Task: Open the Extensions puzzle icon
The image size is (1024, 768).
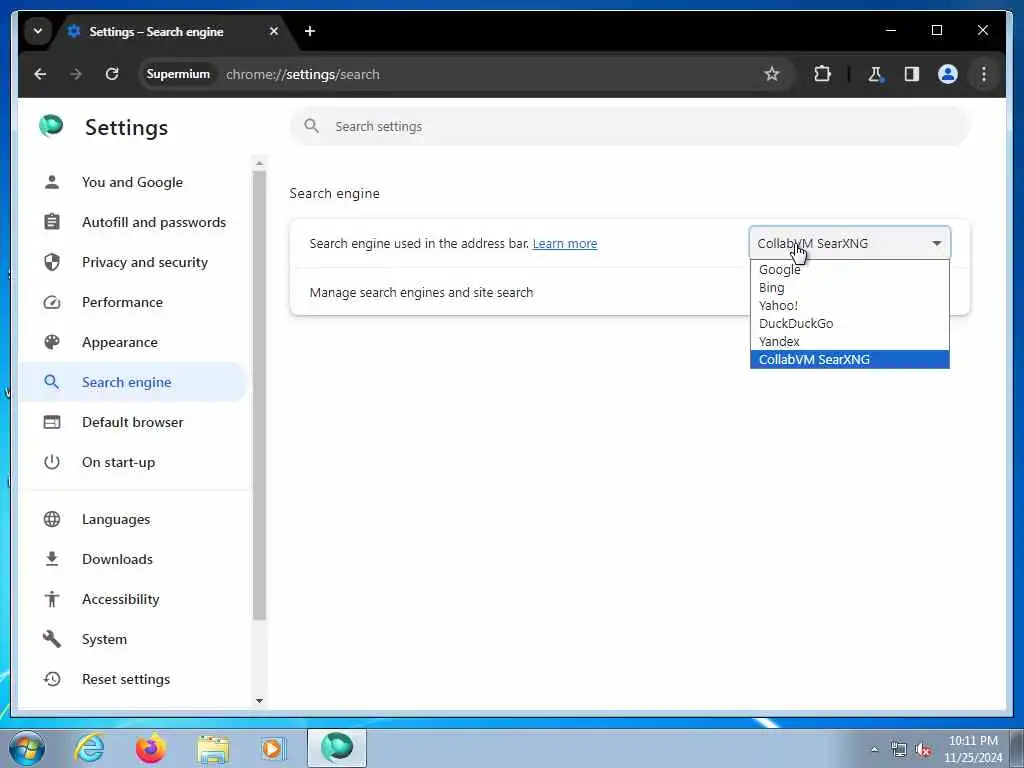Action: [822, 74]
